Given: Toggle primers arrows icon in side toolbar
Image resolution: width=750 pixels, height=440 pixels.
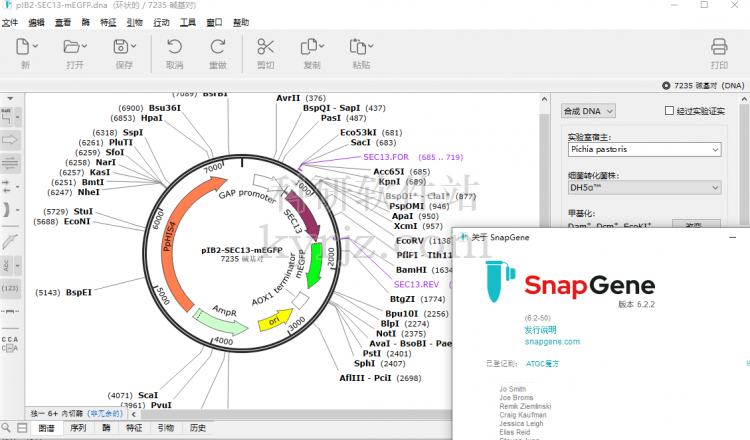Looking at the screenshot, I should [7, 187].
